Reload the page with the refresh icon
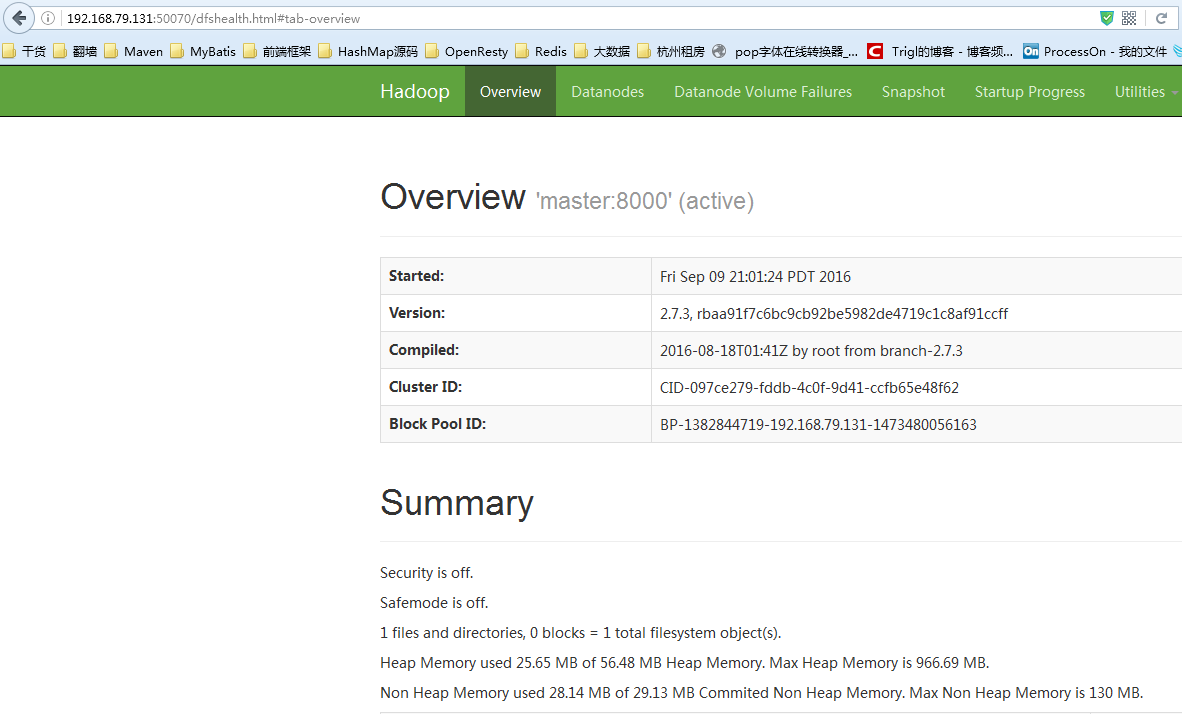This screenshot has width=1182, height=714. (x=1162, y=18)
